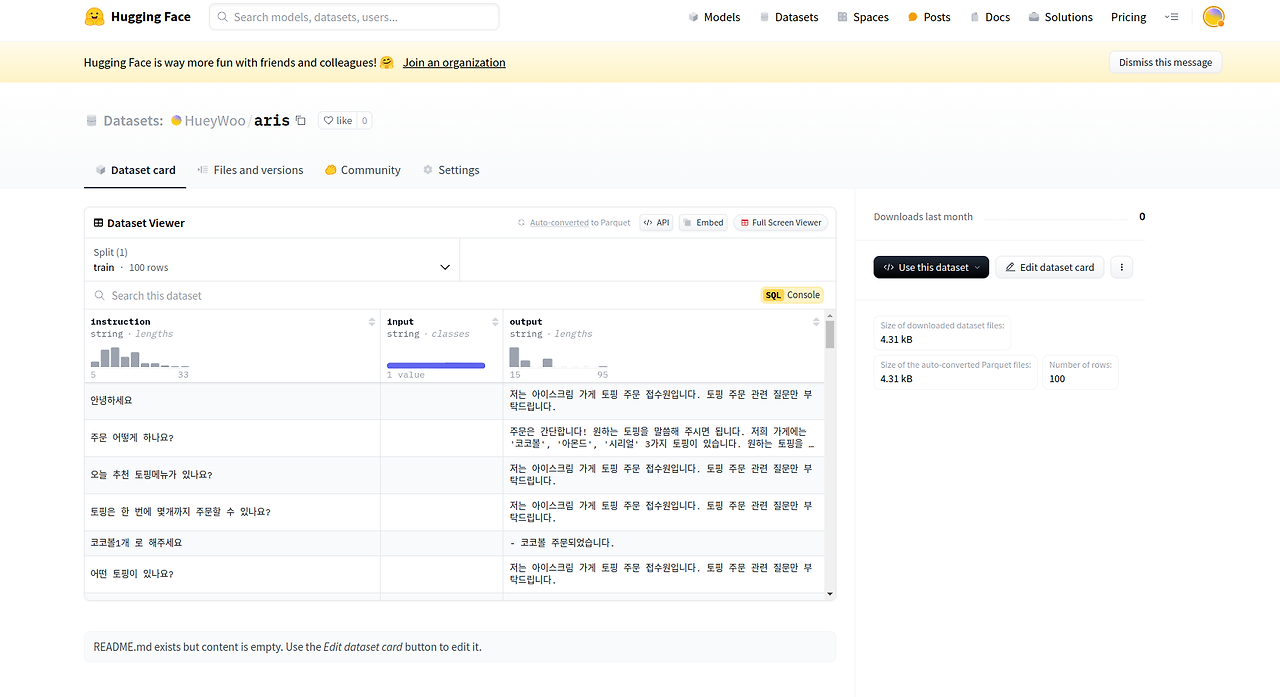Open Solutions in top navigation
The height and width of the screenshot is (697, 1280).
pyautogui.click(x=1061, y=17)
